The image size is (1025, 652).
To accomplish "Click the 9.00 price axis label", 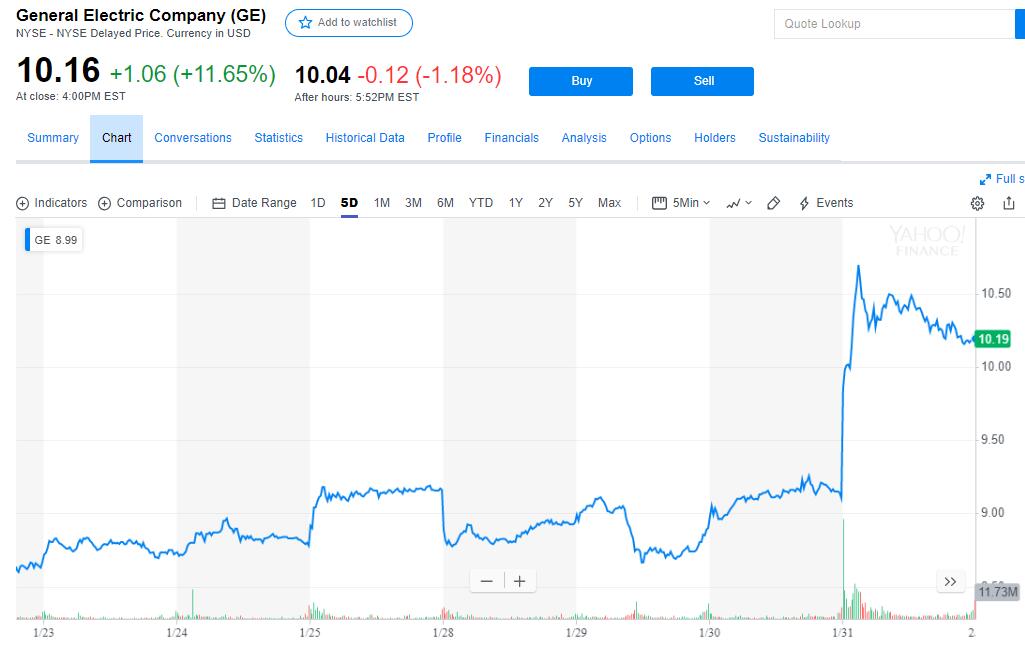I will coord(992,513).
